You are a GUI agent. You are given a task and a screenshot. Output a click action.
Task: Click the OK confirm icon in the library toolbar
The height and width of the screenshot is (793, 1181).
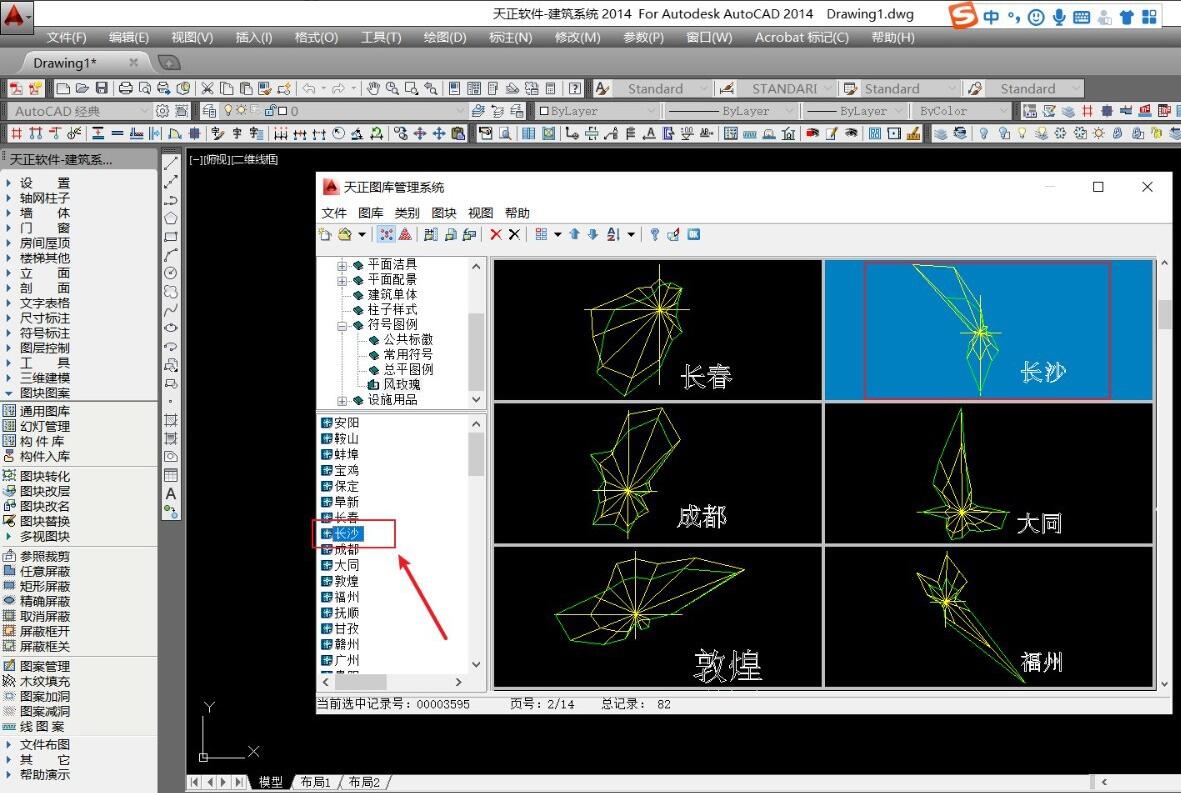693,234
